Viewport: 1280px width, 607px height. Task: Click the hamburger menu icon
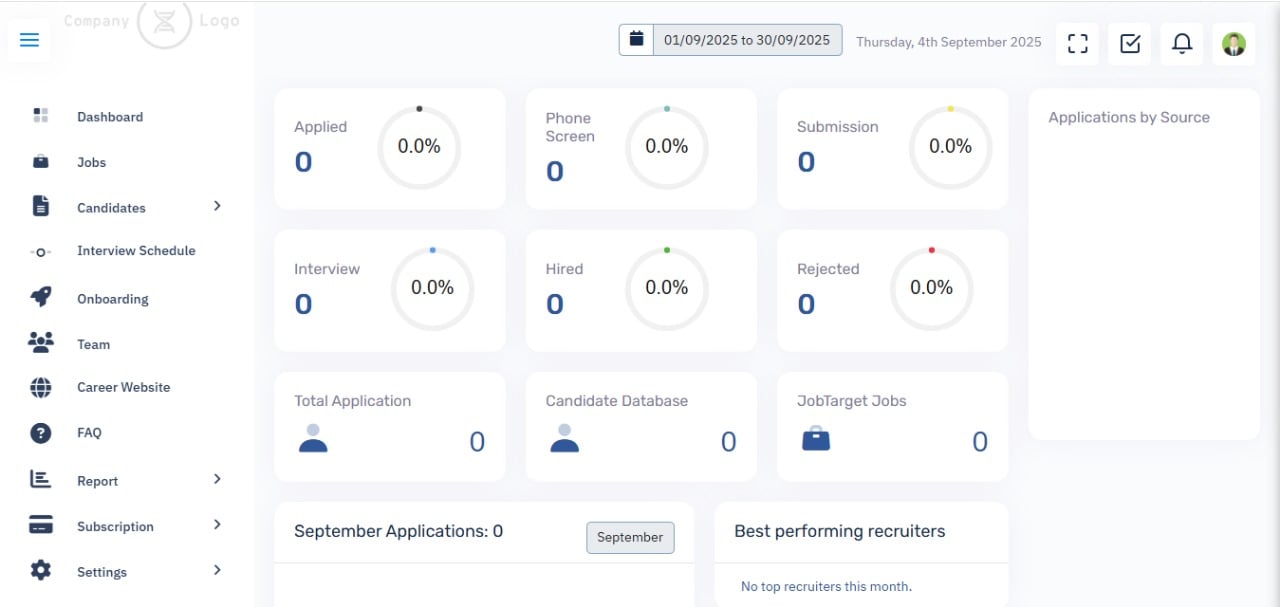click(x=29, y=40)
